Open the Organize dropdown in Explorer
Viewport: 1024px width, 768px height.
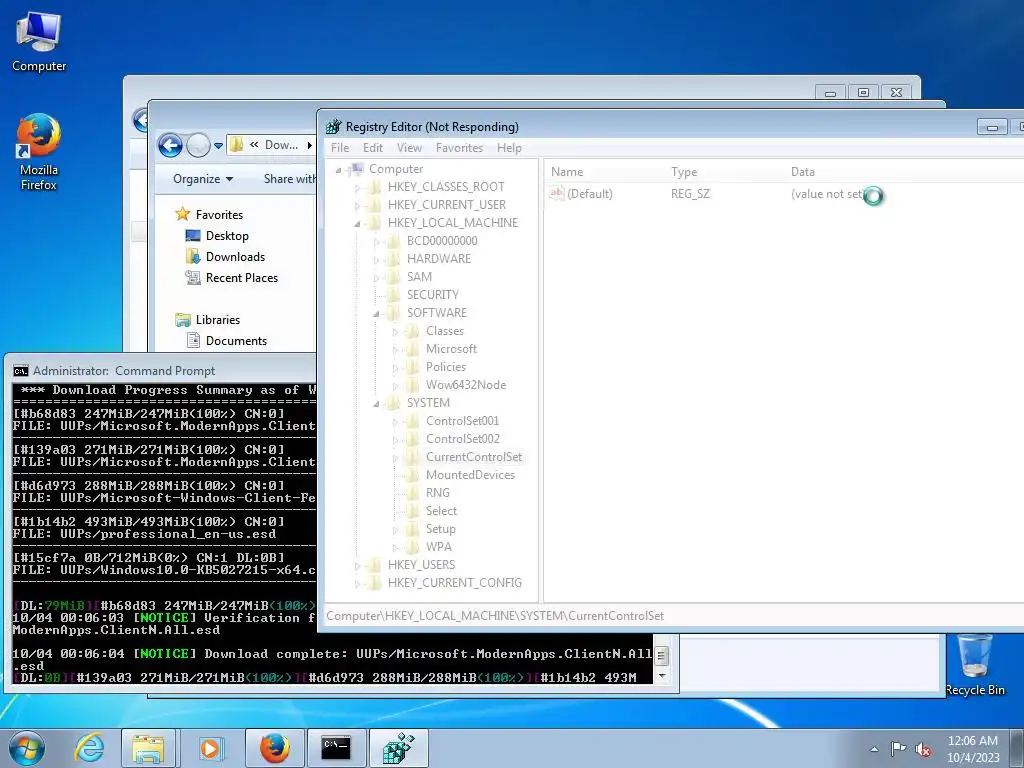(203, 179)
